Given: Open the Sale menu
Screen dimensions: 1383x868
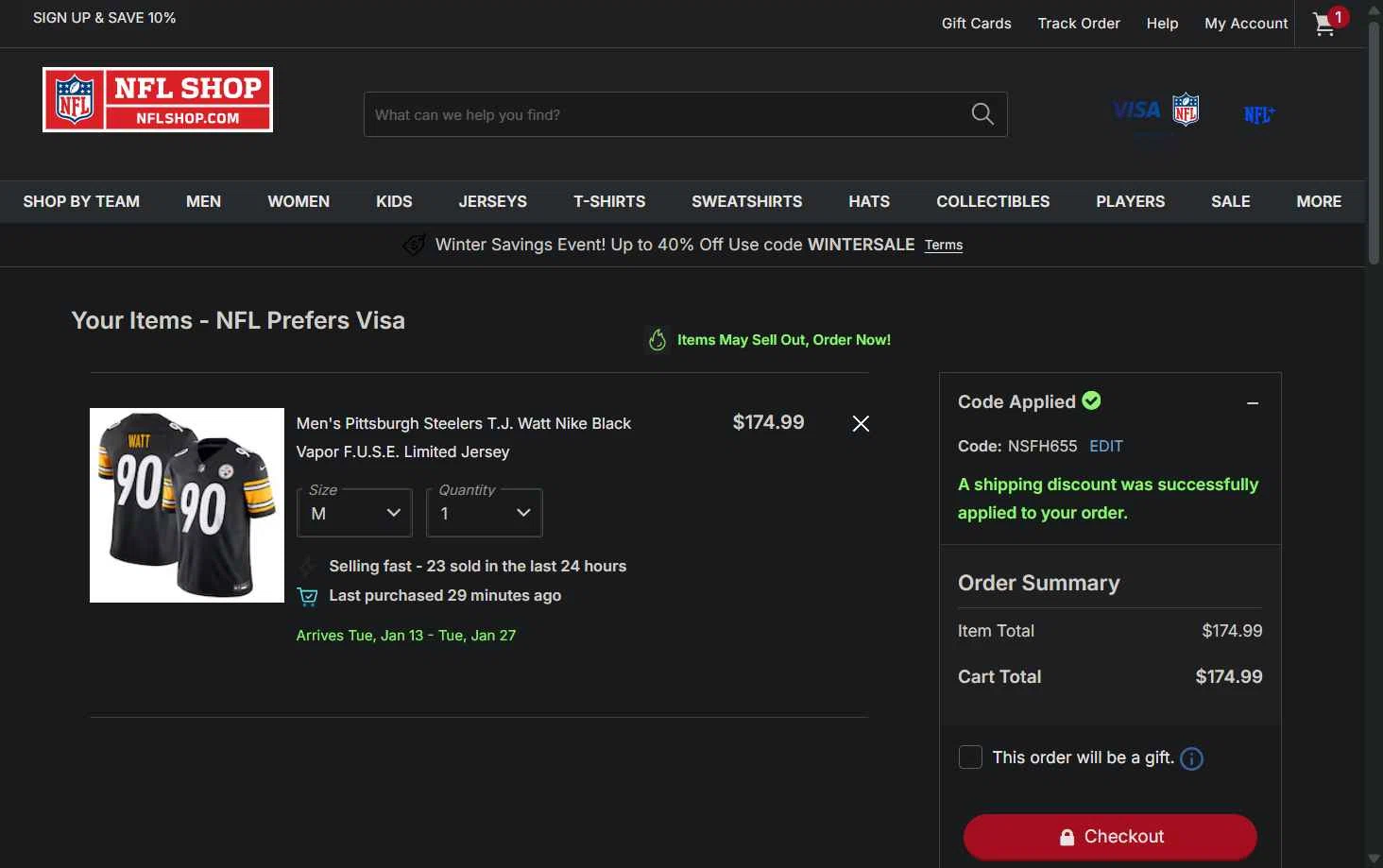Looking at the screenshot, I should pyautogui.click(x=1231, y=201).
